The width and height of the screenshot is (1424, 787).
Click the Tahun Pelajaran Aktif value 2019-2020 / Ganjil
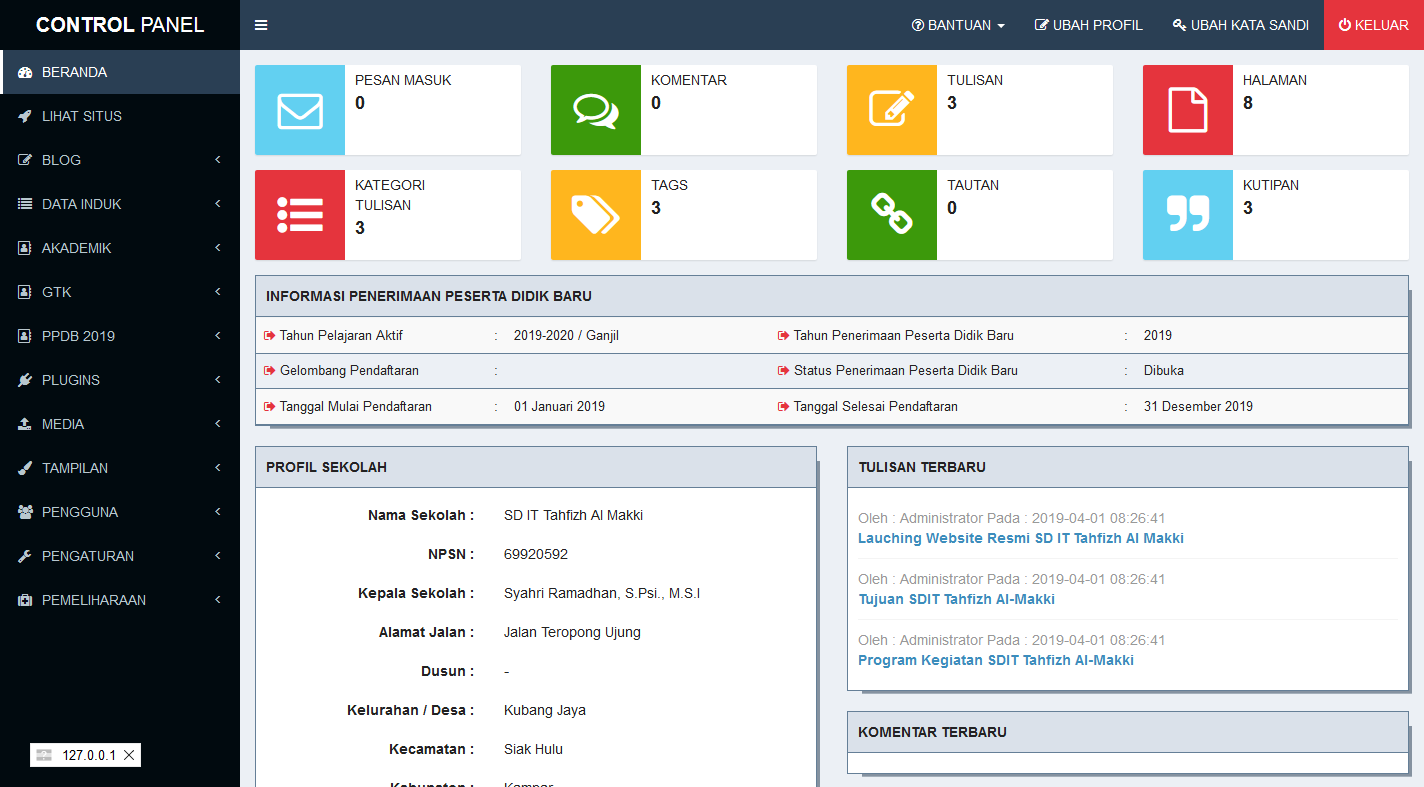click(x=566, y=335)
